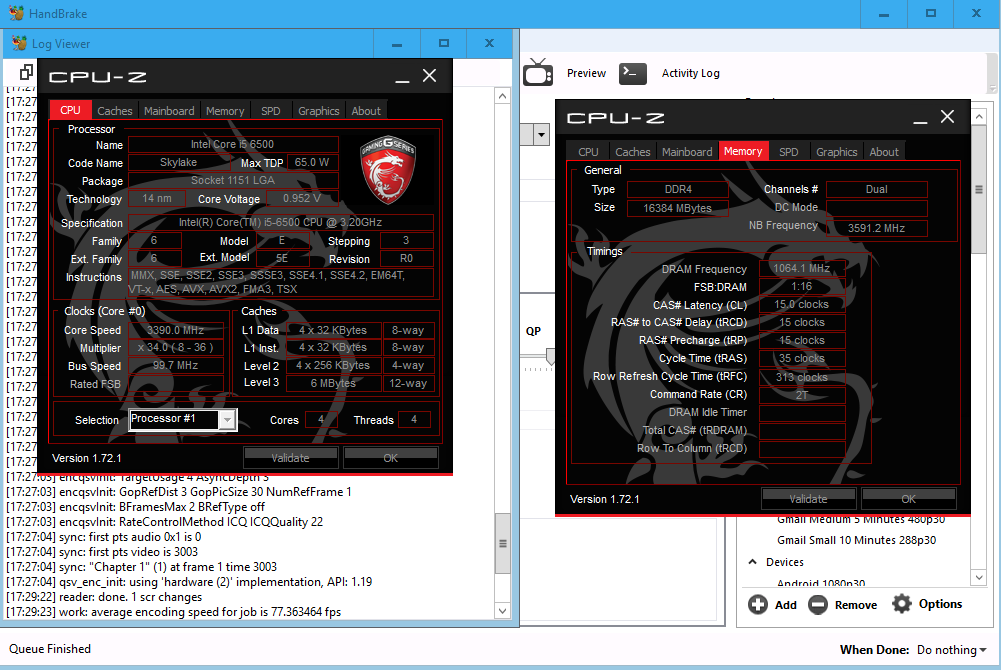Switch to Mainboard tab in processor CPU-Z window
This screenshot has width=1001, height=670.
(169, 111)
